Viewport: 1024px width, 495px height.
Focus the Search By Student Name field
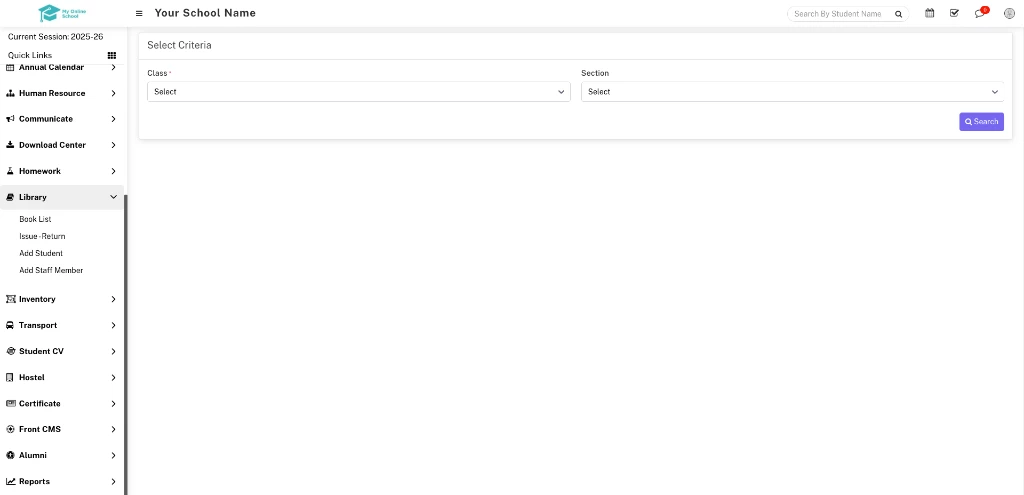[839, 14]
